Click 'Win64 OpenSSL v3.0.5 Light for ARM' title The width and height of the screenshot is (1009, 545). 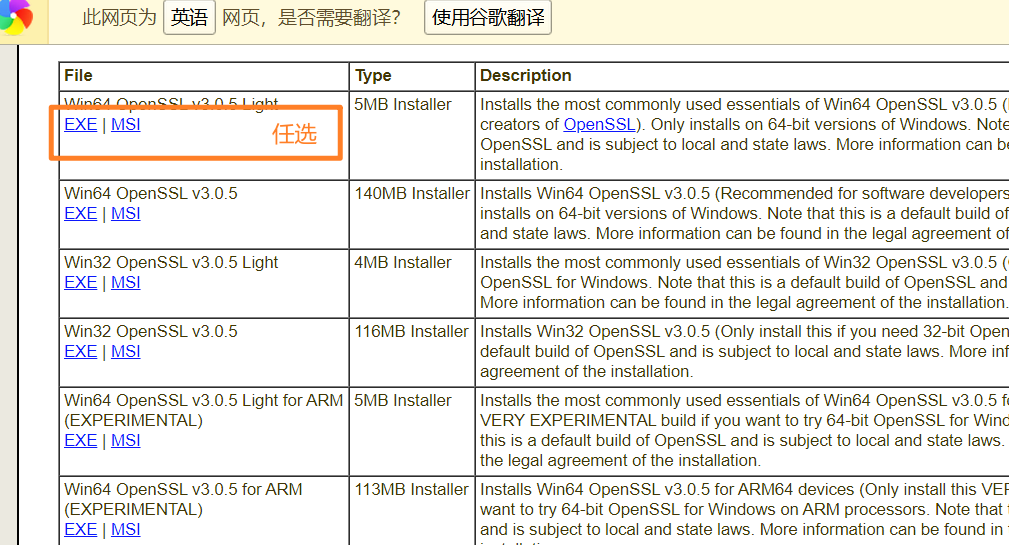(x=203, y=400)
